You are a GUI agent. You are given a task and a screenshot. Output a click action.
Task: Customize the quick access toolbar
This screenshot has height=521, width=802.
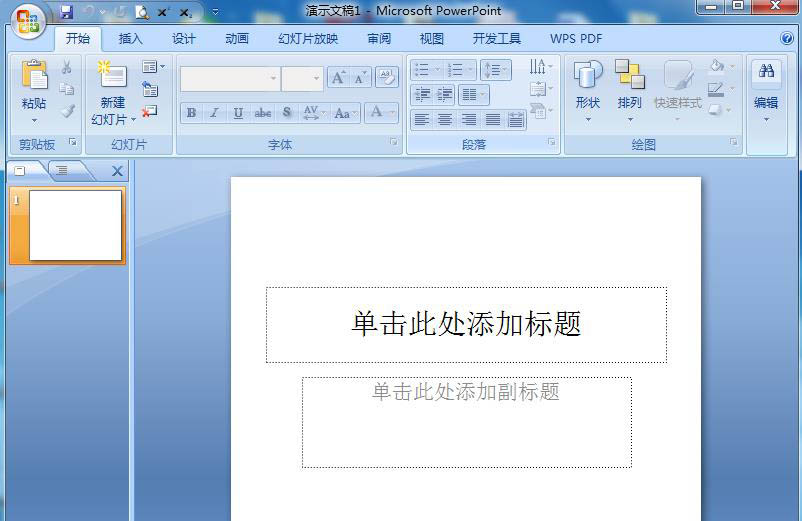[x=215, y=12]
